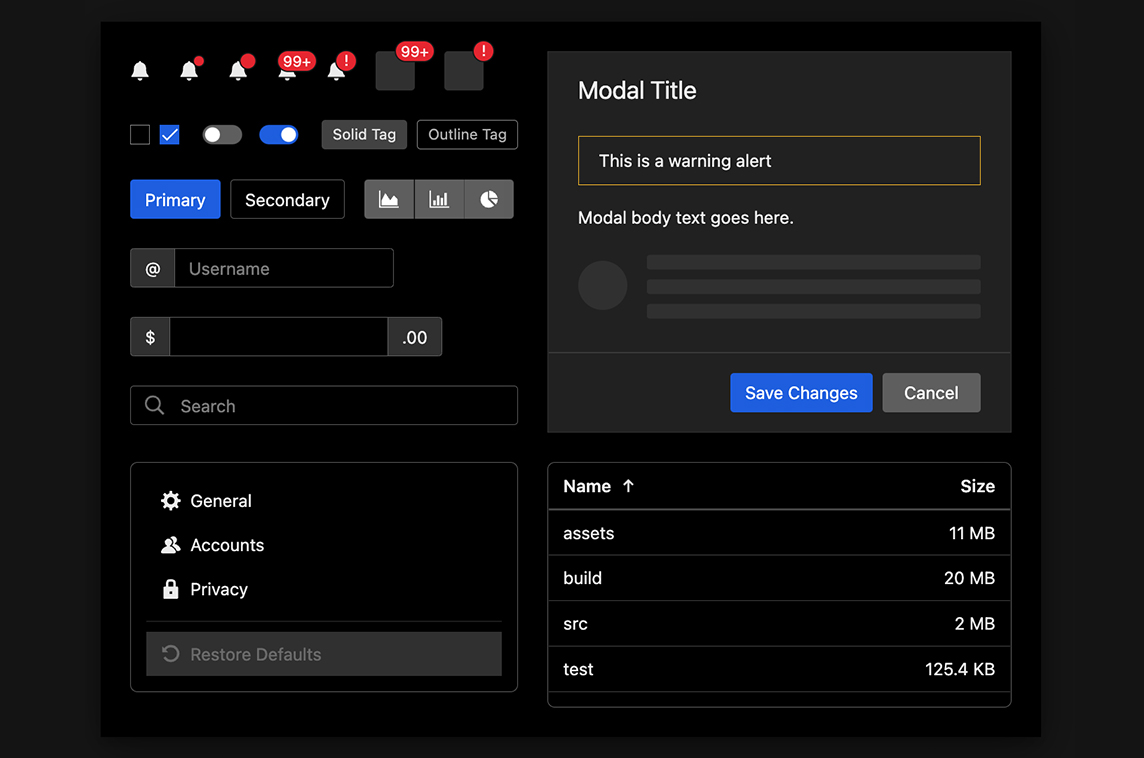
Task: Click the gray square with 99+ badge
Action: pyautogui.click(x=395, y=71)
